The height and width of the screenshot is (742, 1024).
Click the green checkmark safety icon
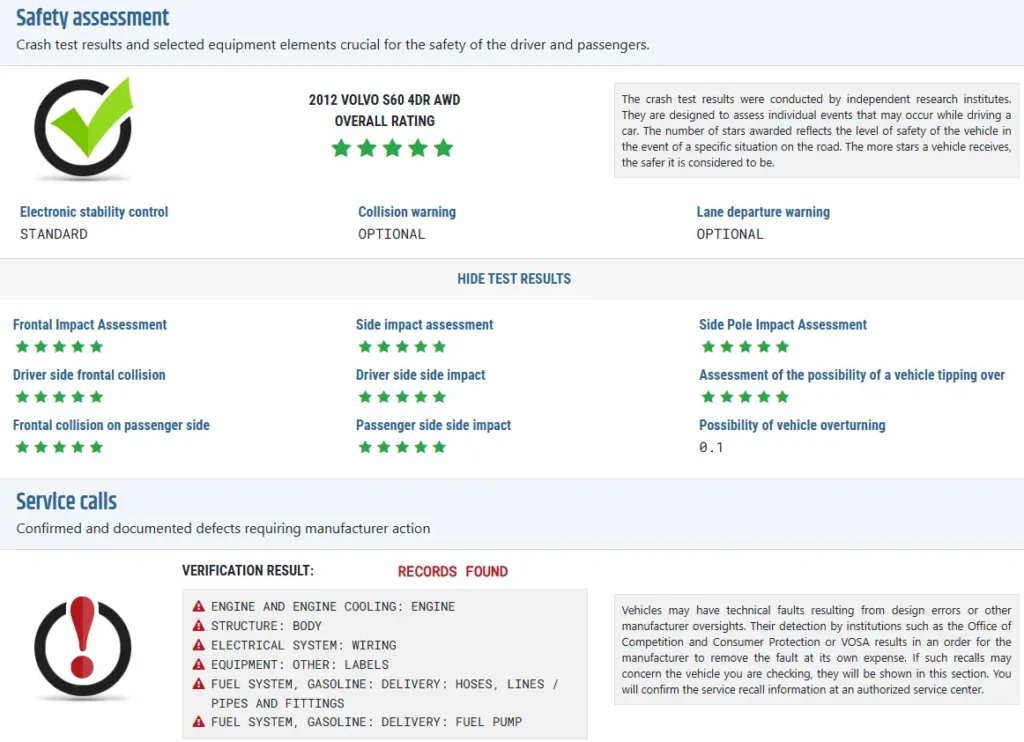[x=84, y=129]
